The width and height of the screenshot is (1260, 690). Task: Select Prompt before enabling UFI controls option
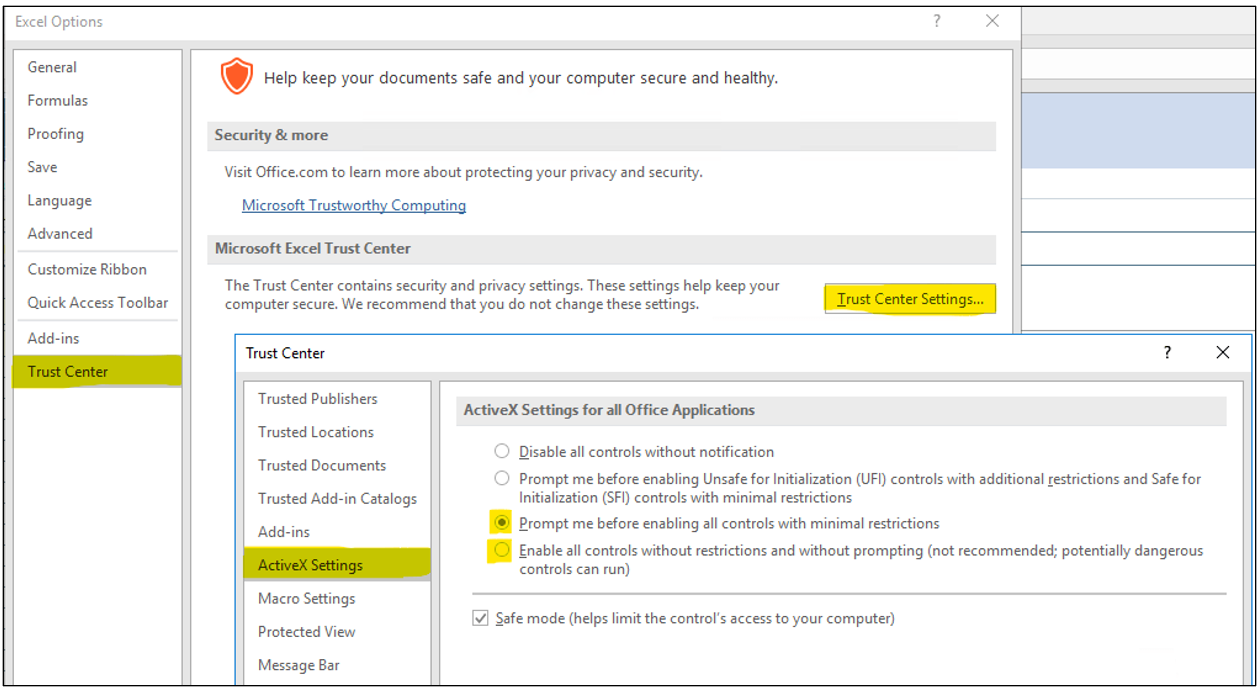tap(502, 479)
